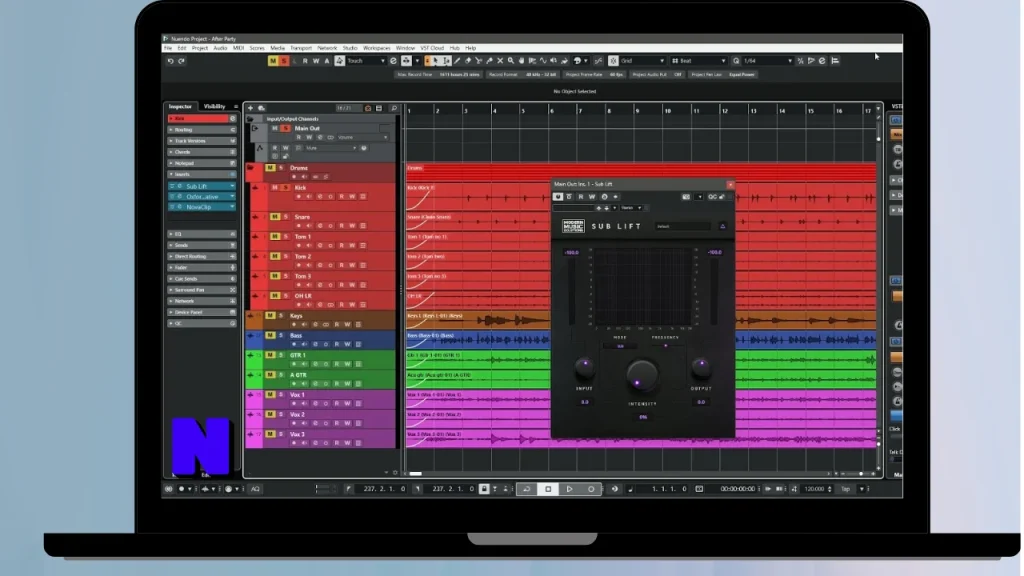1024x576 pixels.
Task: Mute the GTR 1 track
Action: (270, 355)
